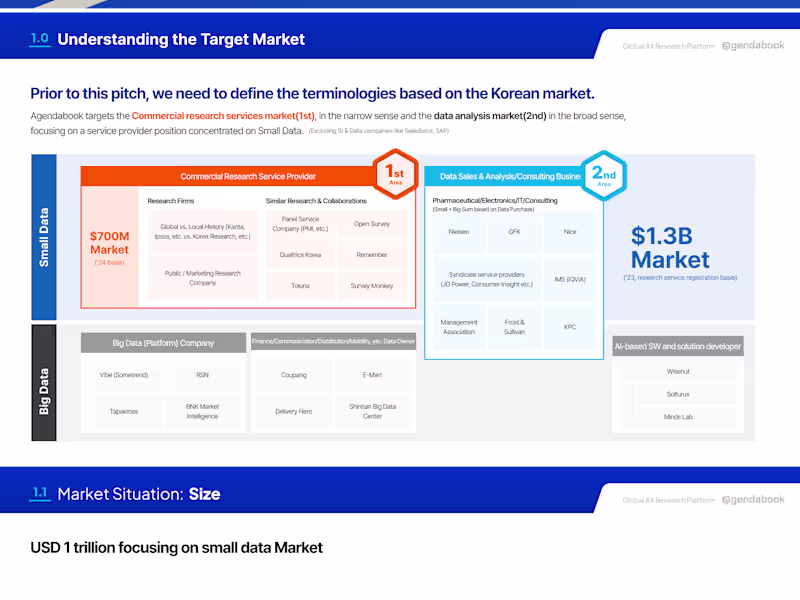Click 'Global AX Research Platform' in 1.1 header
This screenshot has height=600, width=800.
pos(668,501)
